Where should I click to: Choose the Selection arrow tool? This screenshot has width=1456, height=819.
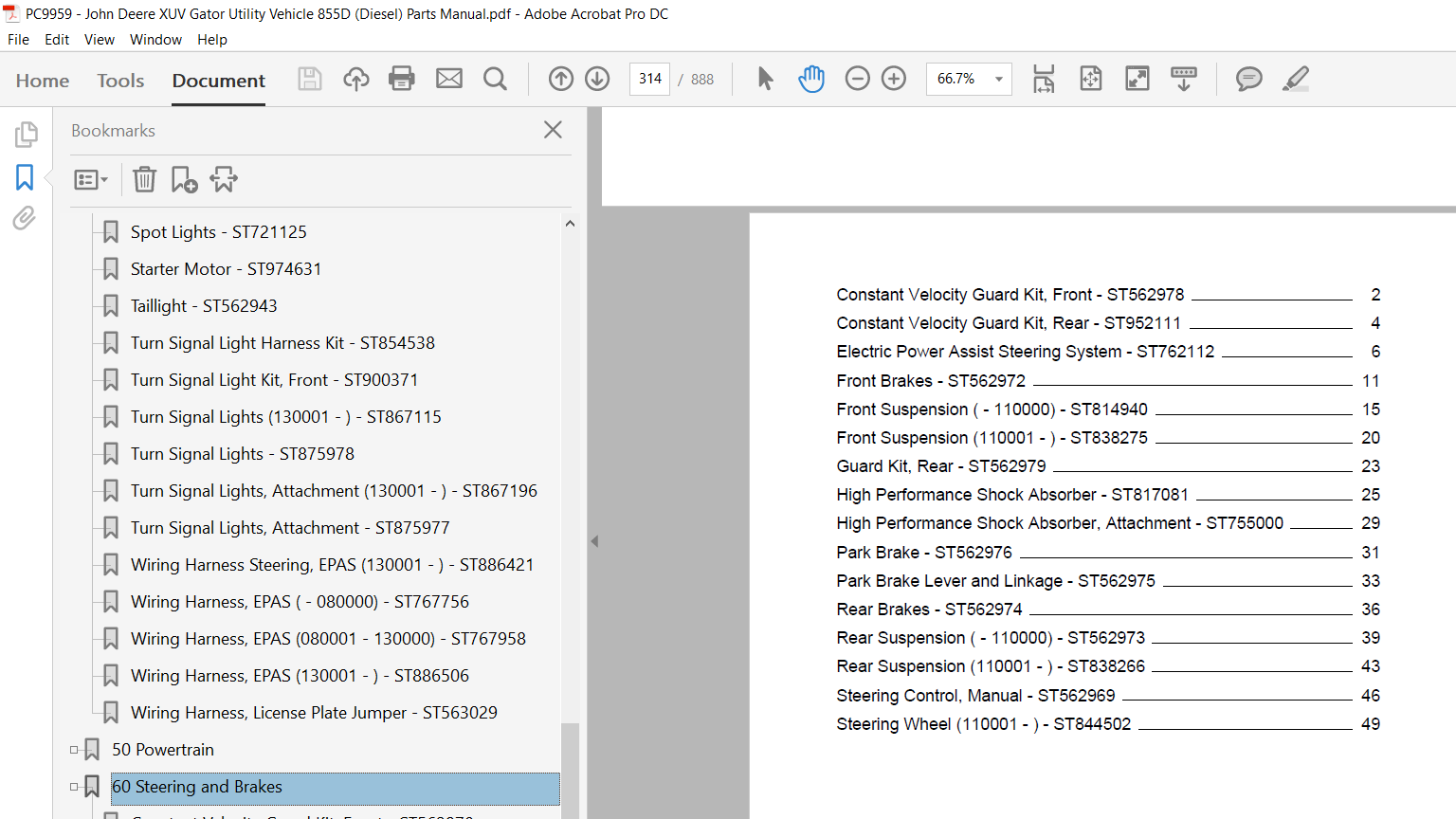766,79
